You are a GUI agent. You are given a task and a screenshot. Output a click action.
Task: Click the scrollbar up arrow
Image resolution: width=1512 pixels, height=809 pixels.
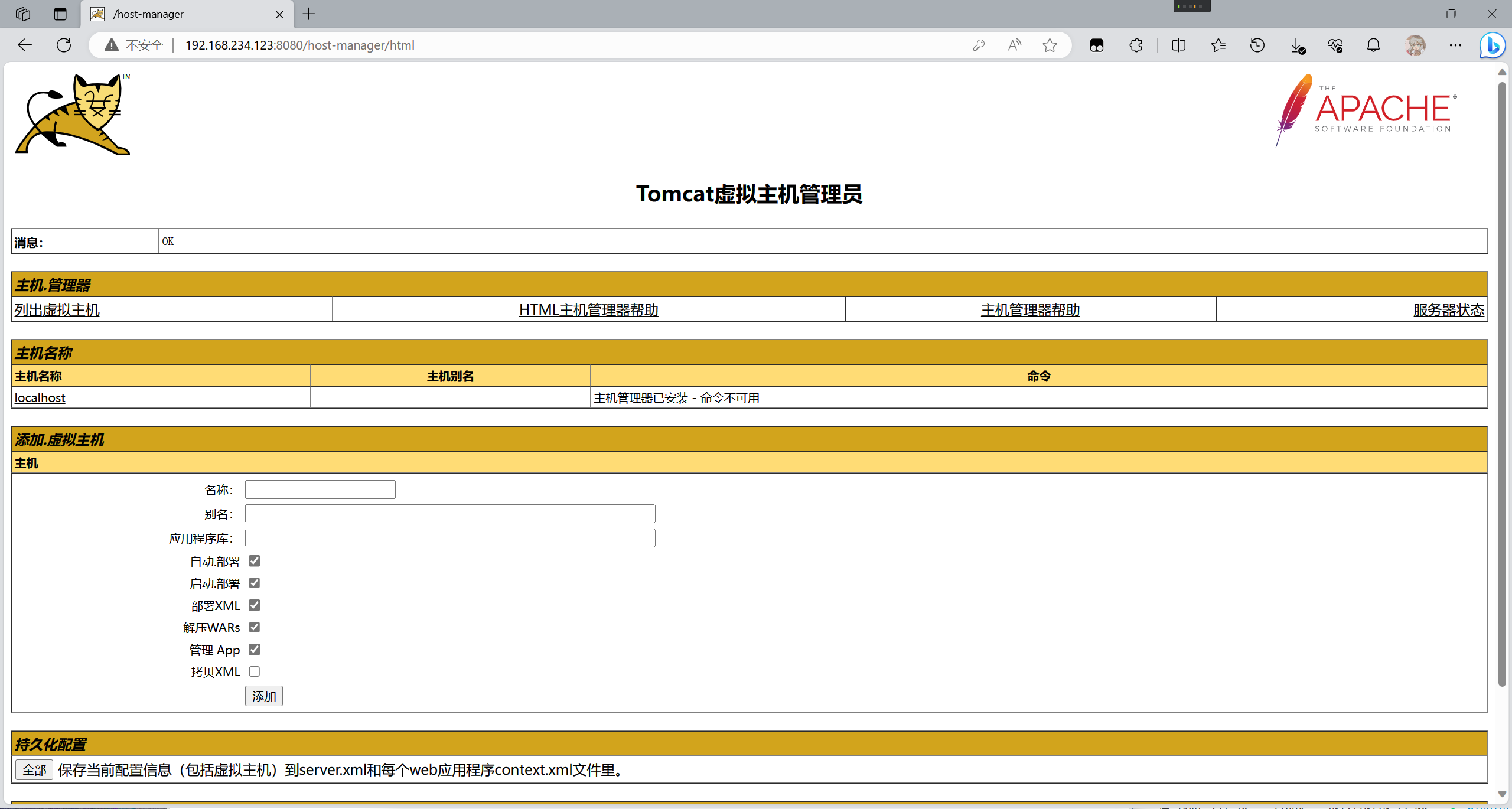point(1502,72)
